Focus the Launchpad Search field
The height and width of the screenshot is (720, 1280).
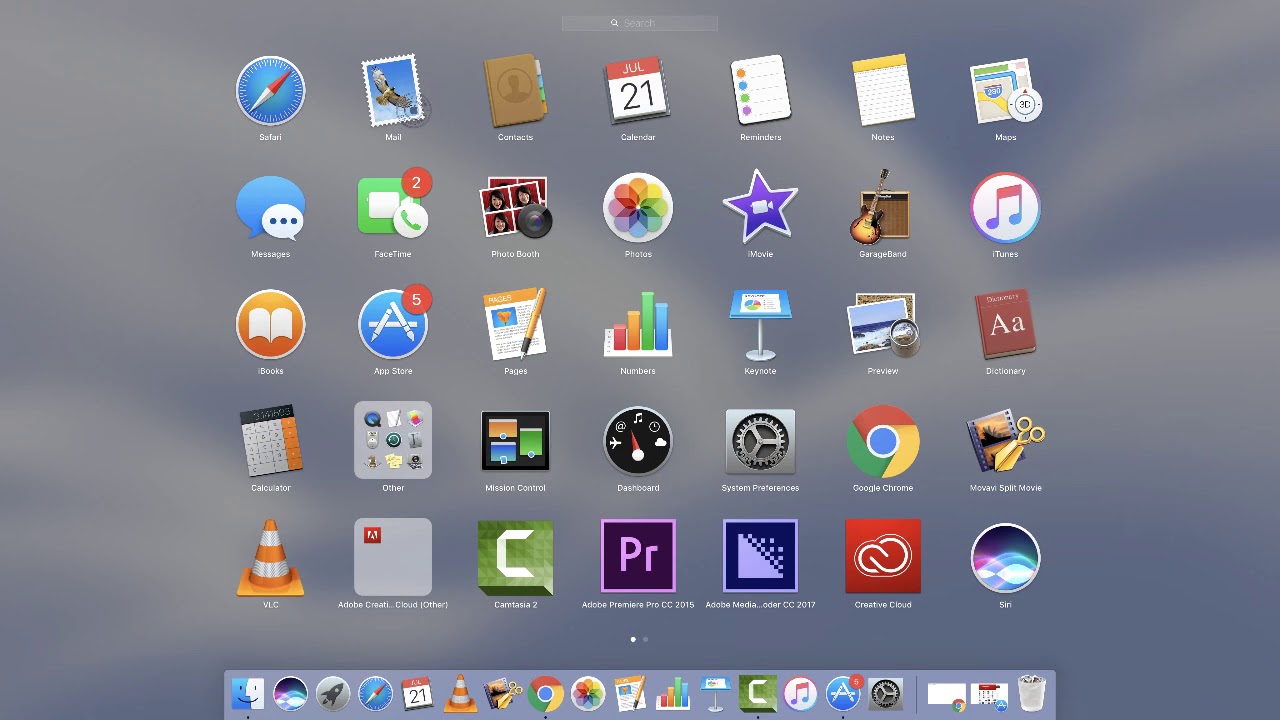[x=640, y=23]
